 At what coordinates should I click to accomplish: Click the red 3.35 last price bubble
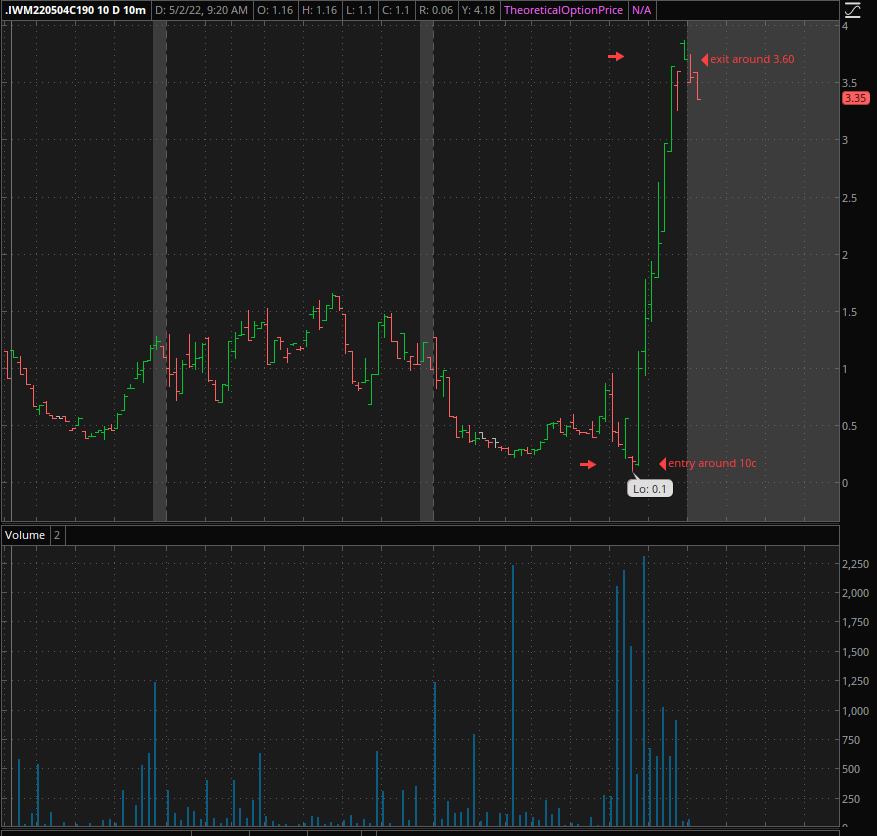point(855,98)
